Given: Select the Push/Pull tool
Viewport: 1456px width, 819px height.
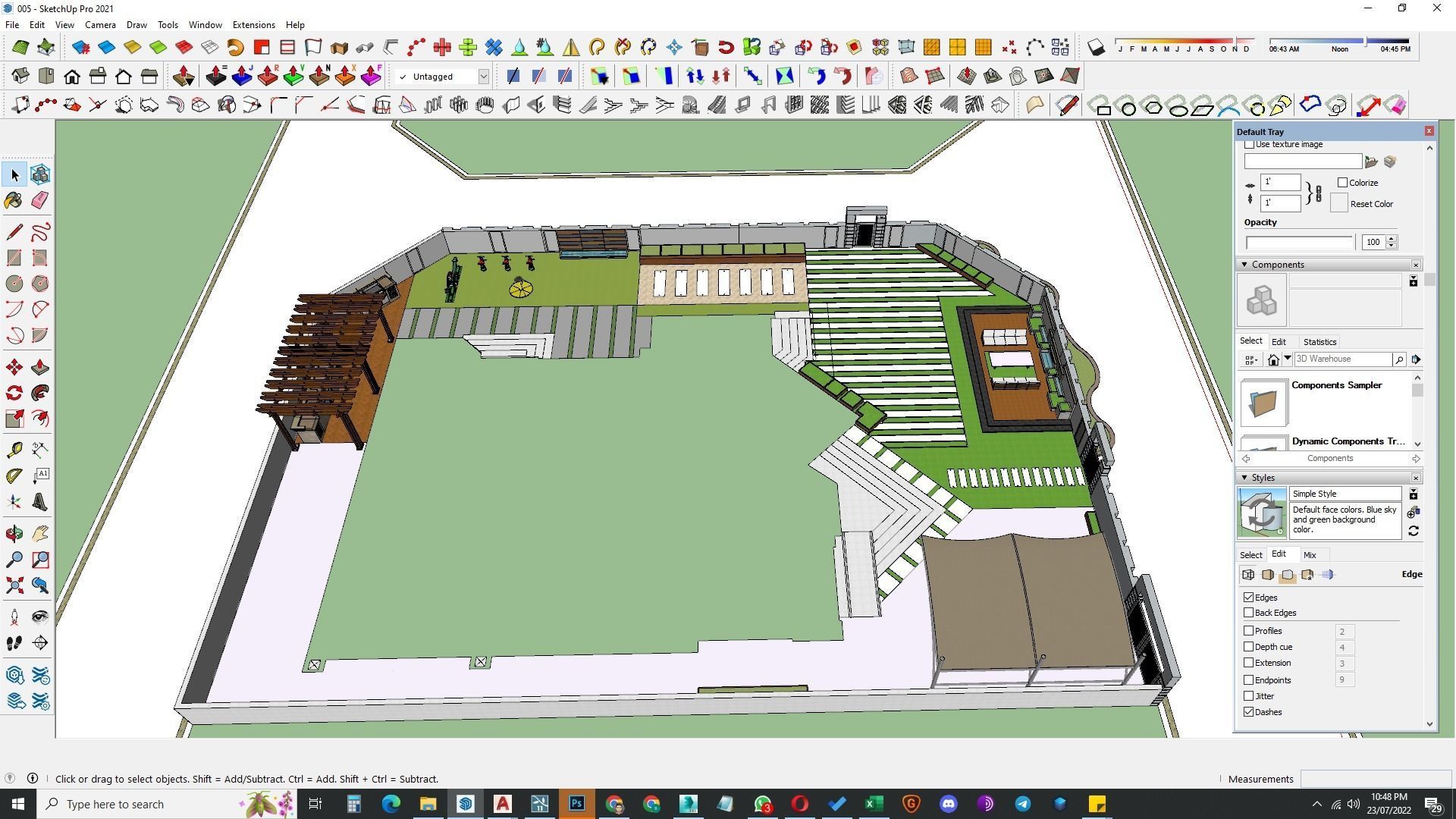Looking at the screenshot, I should pyautogui.click(x=40, y=368).
